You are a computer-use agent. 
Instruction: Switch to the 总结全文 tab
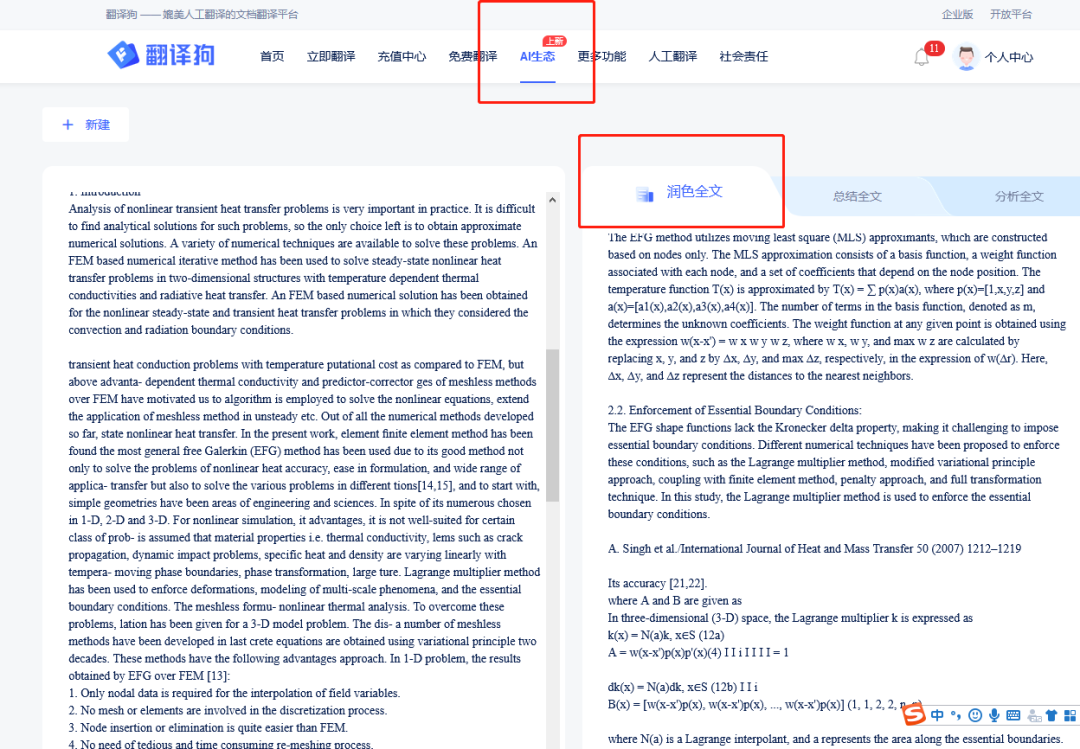[858, 196]
